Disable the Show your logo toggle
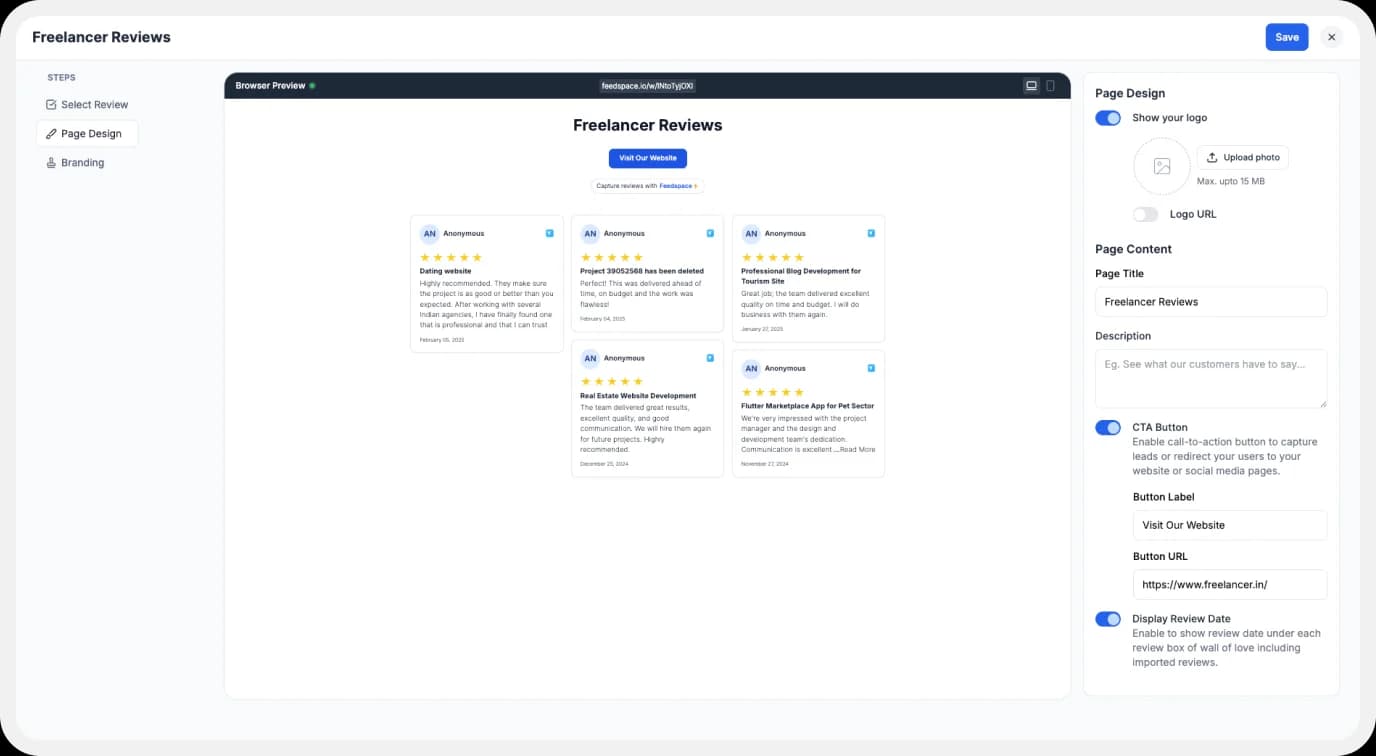Image resolution: width=1376 pixels, height=756 pixels. 1108,118
